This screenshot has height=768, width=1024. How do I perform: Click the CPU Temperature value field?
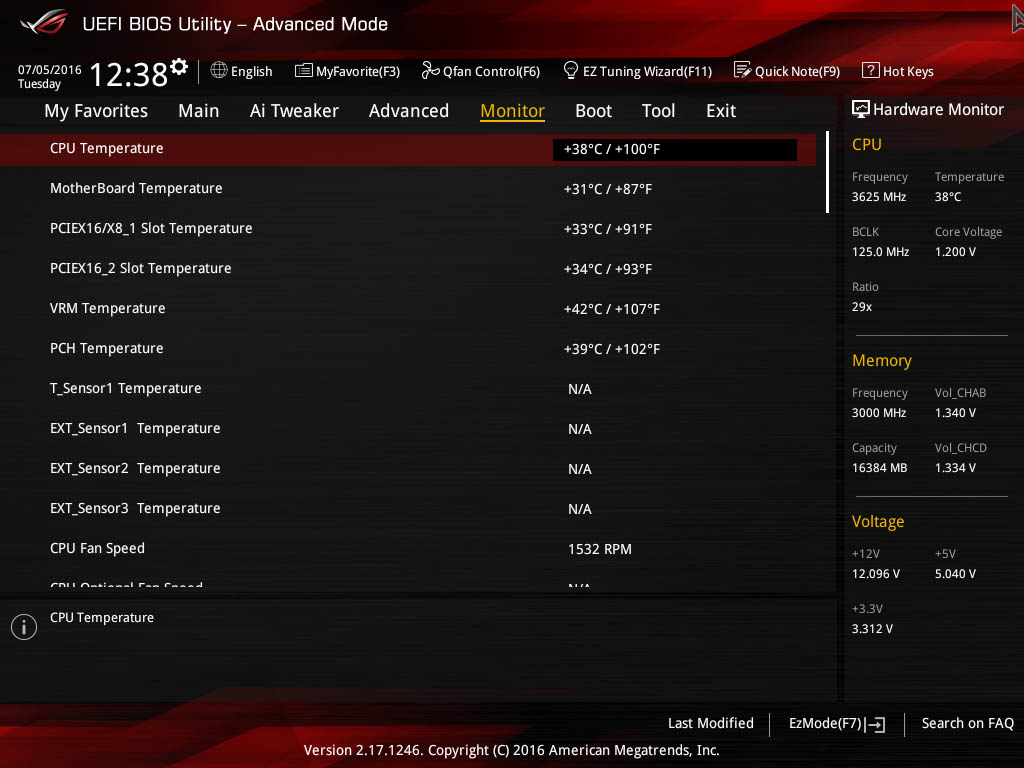pyautogui.click(x=675, y=150)
